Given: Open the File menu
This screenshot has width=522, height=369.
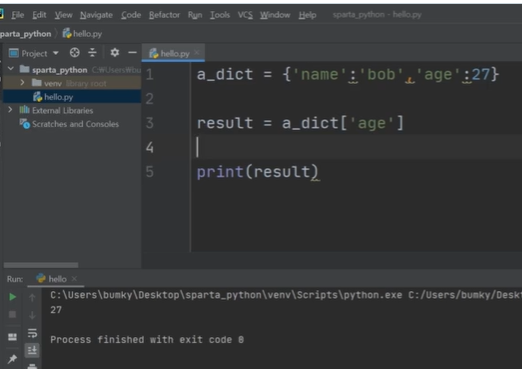Looking at the screenshot, I should pyautogui.click(x=18, y=15).
